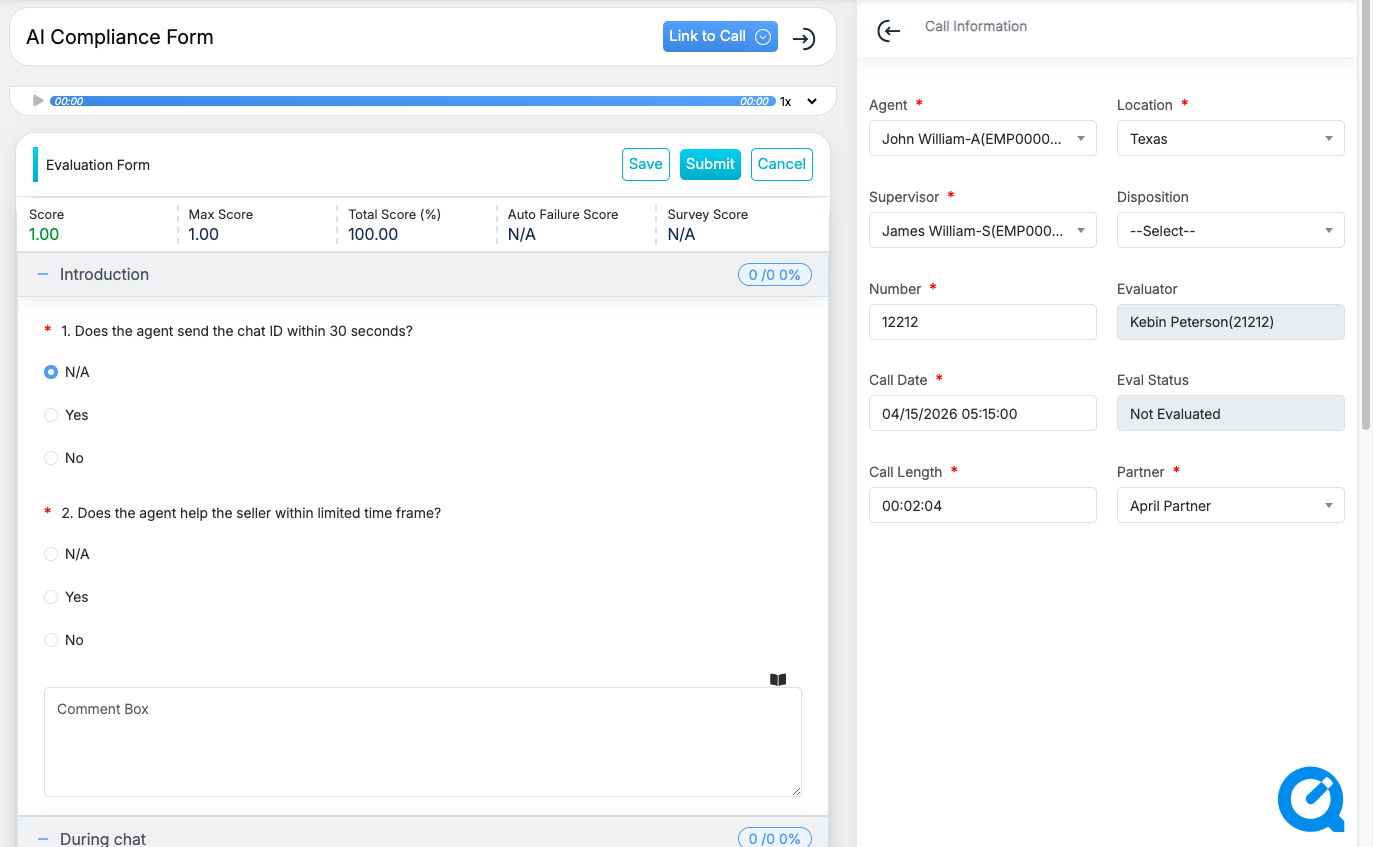The height and width of the screenshot is (847, 1373).
Task: Open the Agent dropdown
Action: (x=982, y=139)
